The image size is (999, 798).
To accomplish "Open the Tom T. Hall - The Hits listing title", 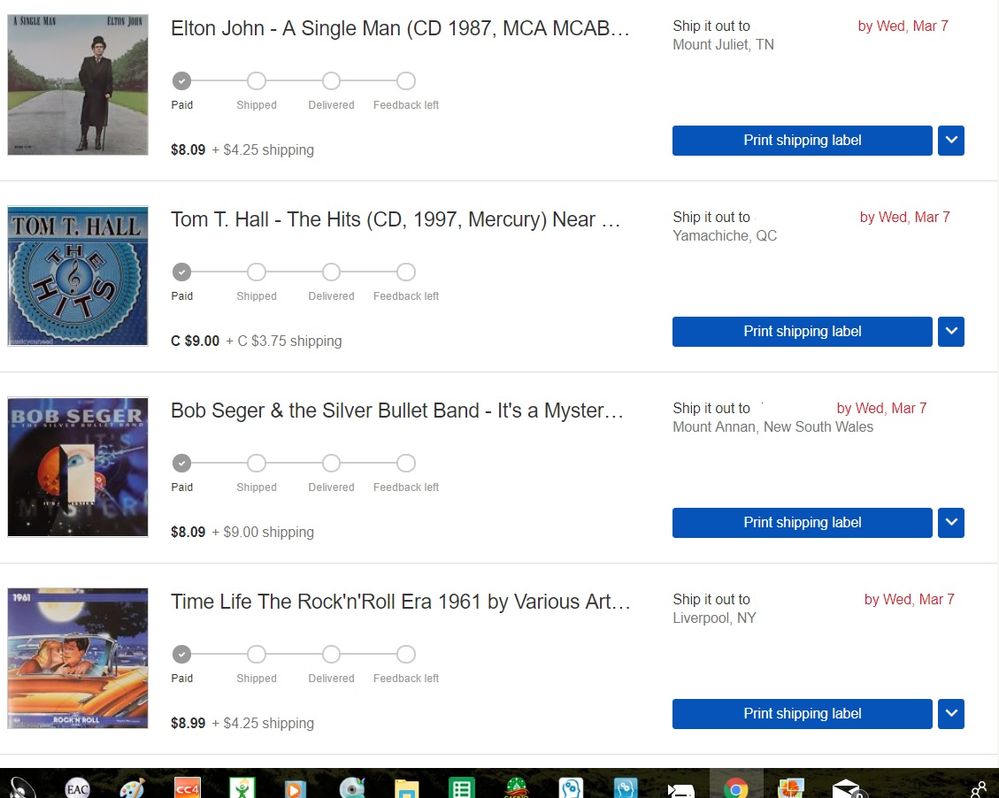I will click(396, 220).
